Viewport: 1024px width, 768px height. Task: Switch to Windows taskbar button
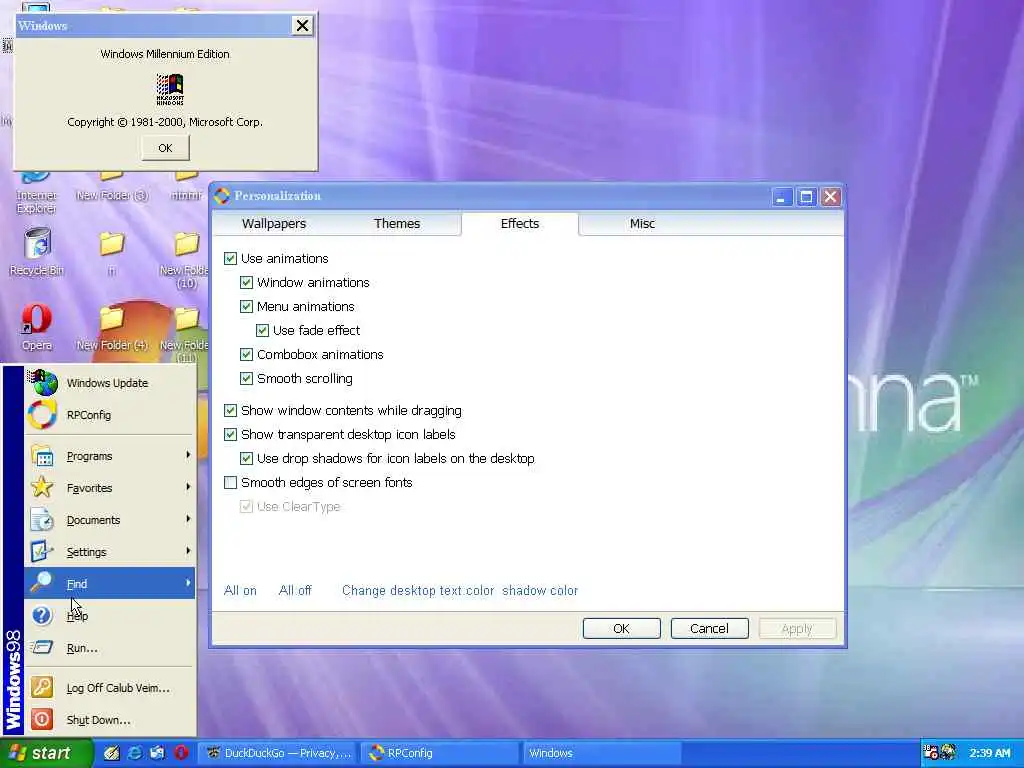coord(601,753)
